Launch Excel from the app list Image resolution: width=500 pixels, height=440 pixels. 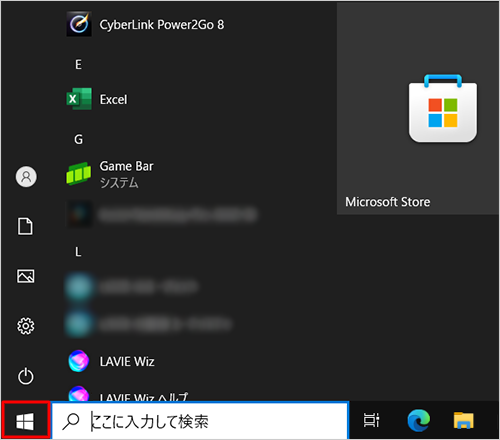(x=97, y=99)
